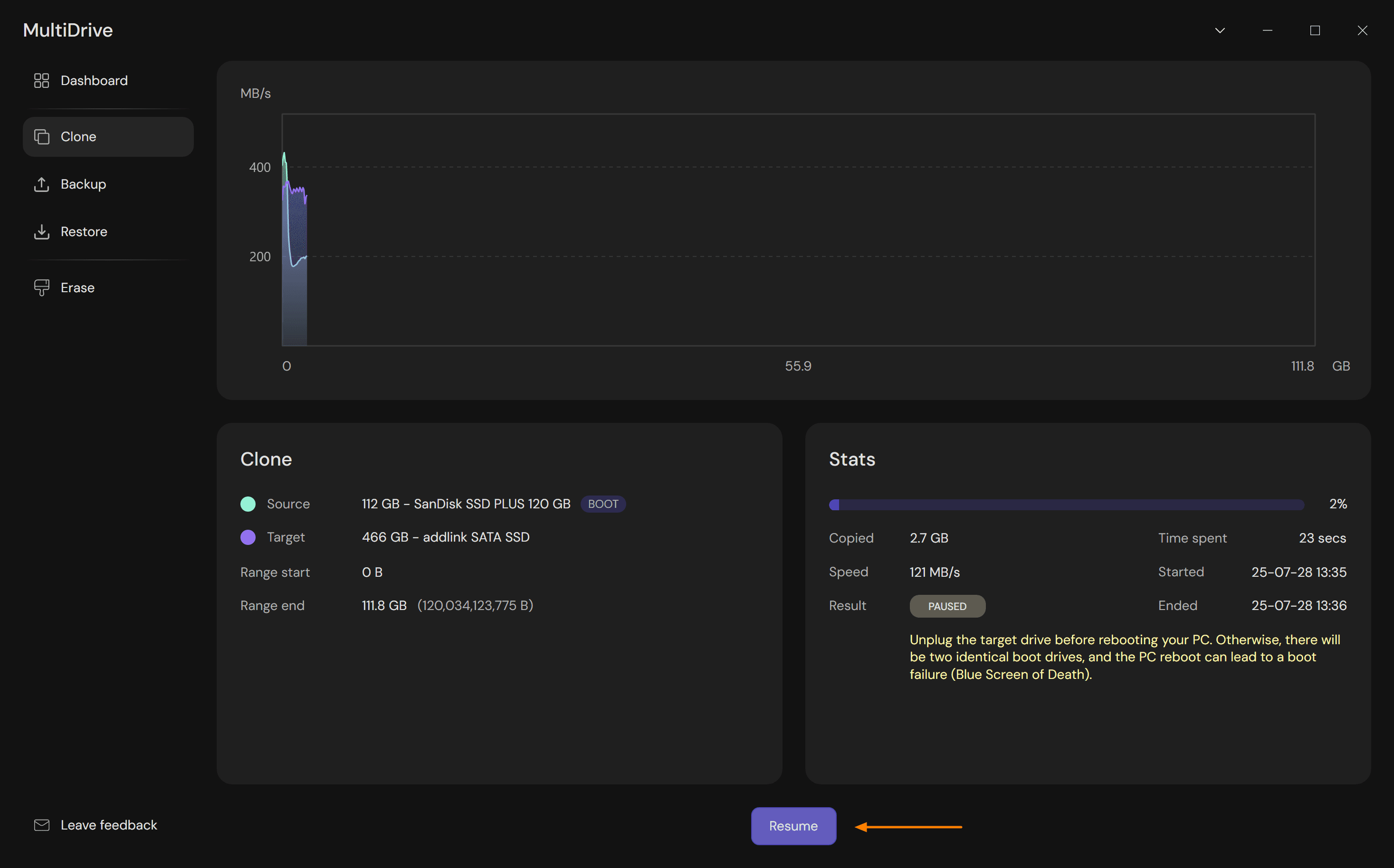The height and width of the screenshot is (868, 1394).
Task: Click the Source drive green indicator dot
Action: pyautogui.click(x=248, y=504)
